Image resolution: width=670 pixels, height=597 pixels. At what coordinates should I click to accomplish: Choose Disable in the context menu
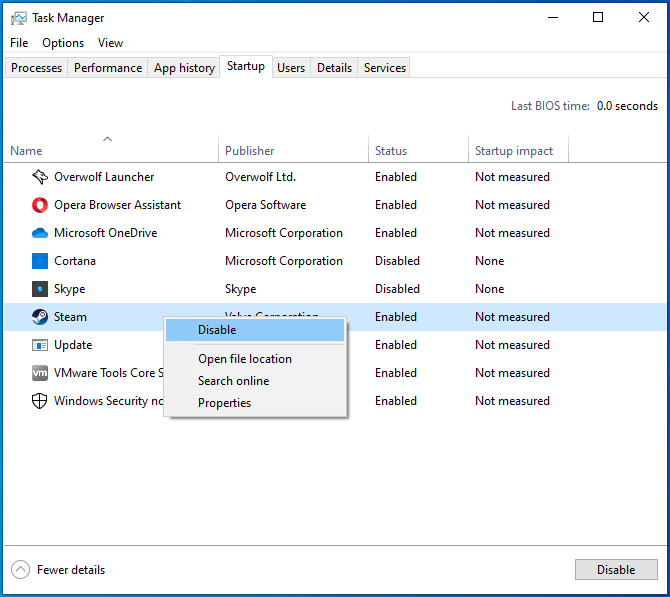[255, 330]
